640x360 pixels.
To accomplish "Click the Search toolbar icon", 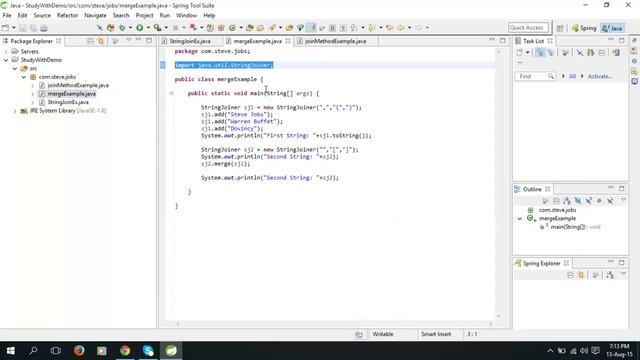I will (272, 28).
